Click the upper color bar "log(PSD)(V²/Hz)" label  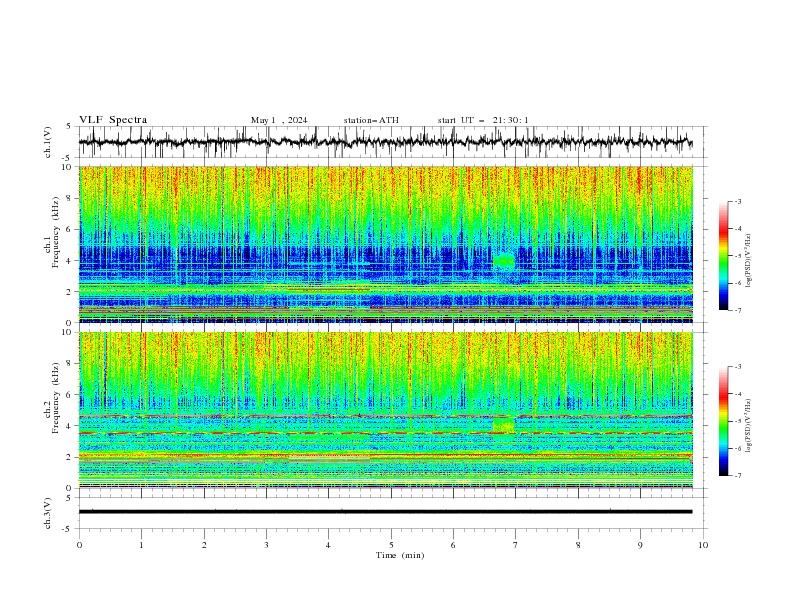[748, 261]
